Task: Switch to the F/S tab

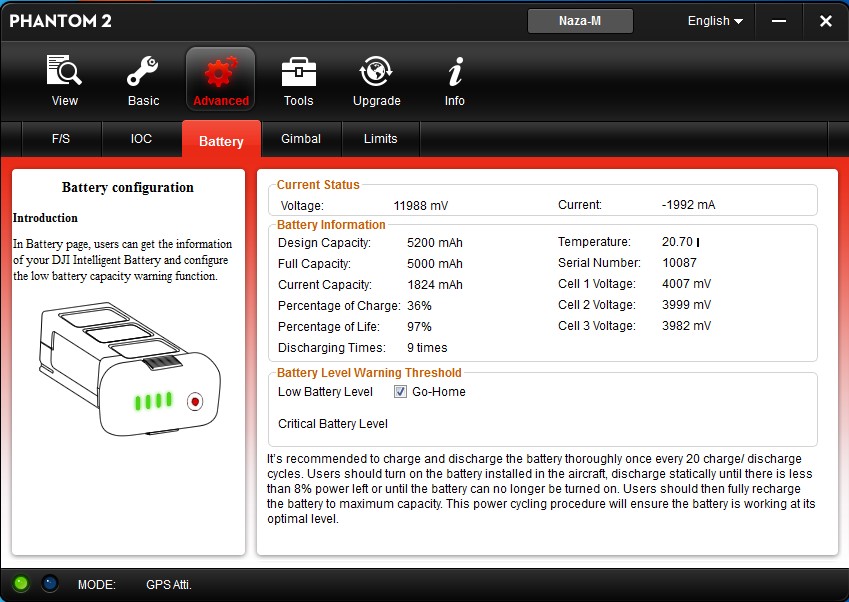Action: (x=61, y=139)
